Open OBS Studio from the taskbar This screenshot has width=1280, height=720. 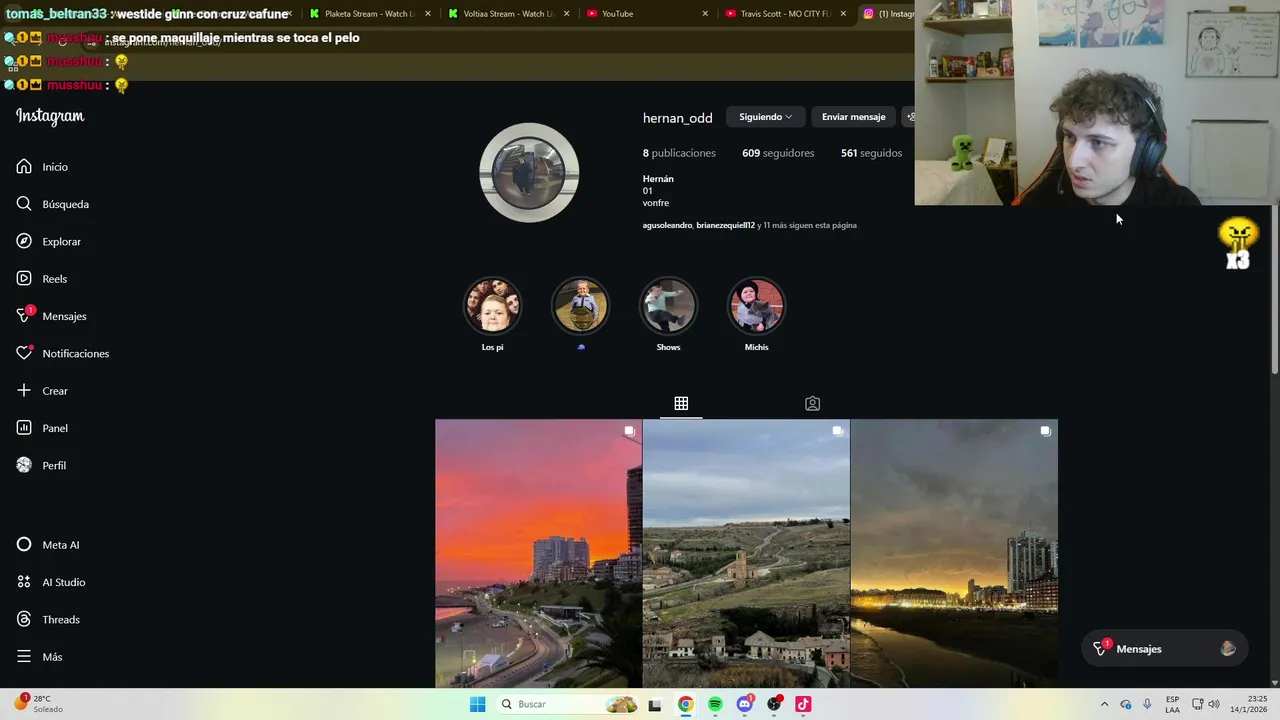[774, 704]
